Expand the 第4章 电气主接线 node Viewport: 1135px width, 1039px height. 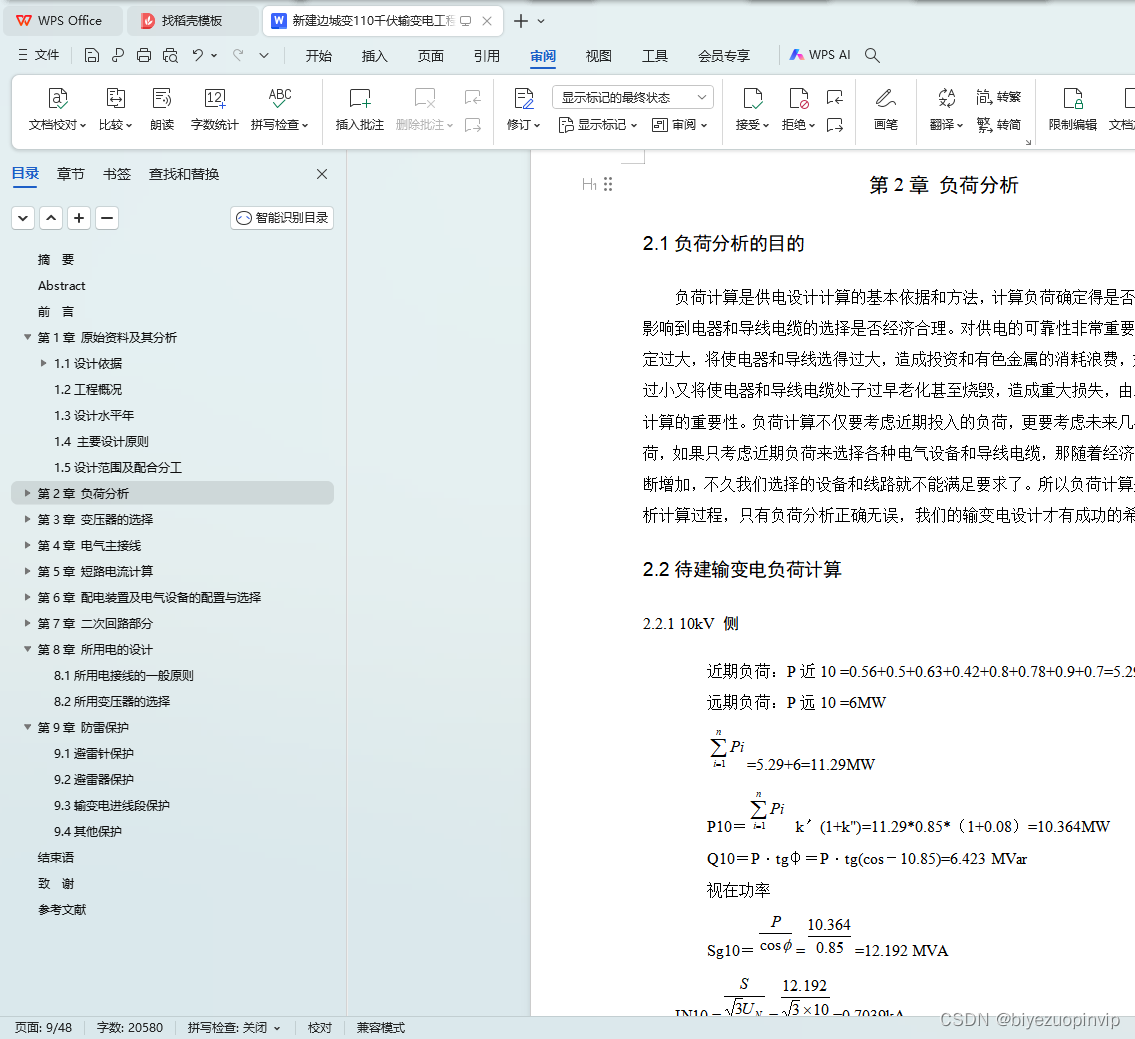28,545
